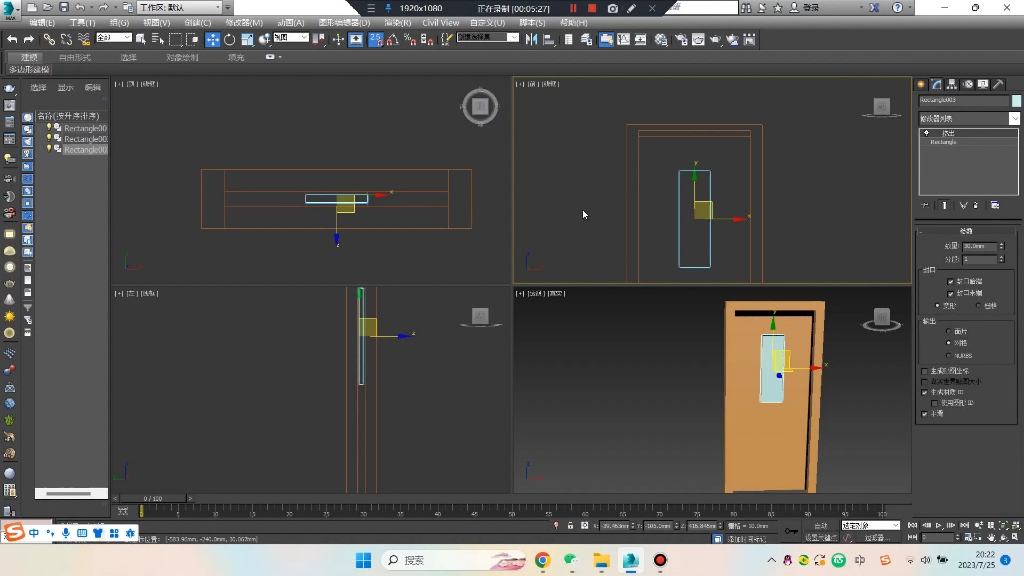Image resolution: width=1024 pixels, height=576 pixels.
Task: Enable the Cap End checkbox under Extrude
Action: tap(951, 293)
